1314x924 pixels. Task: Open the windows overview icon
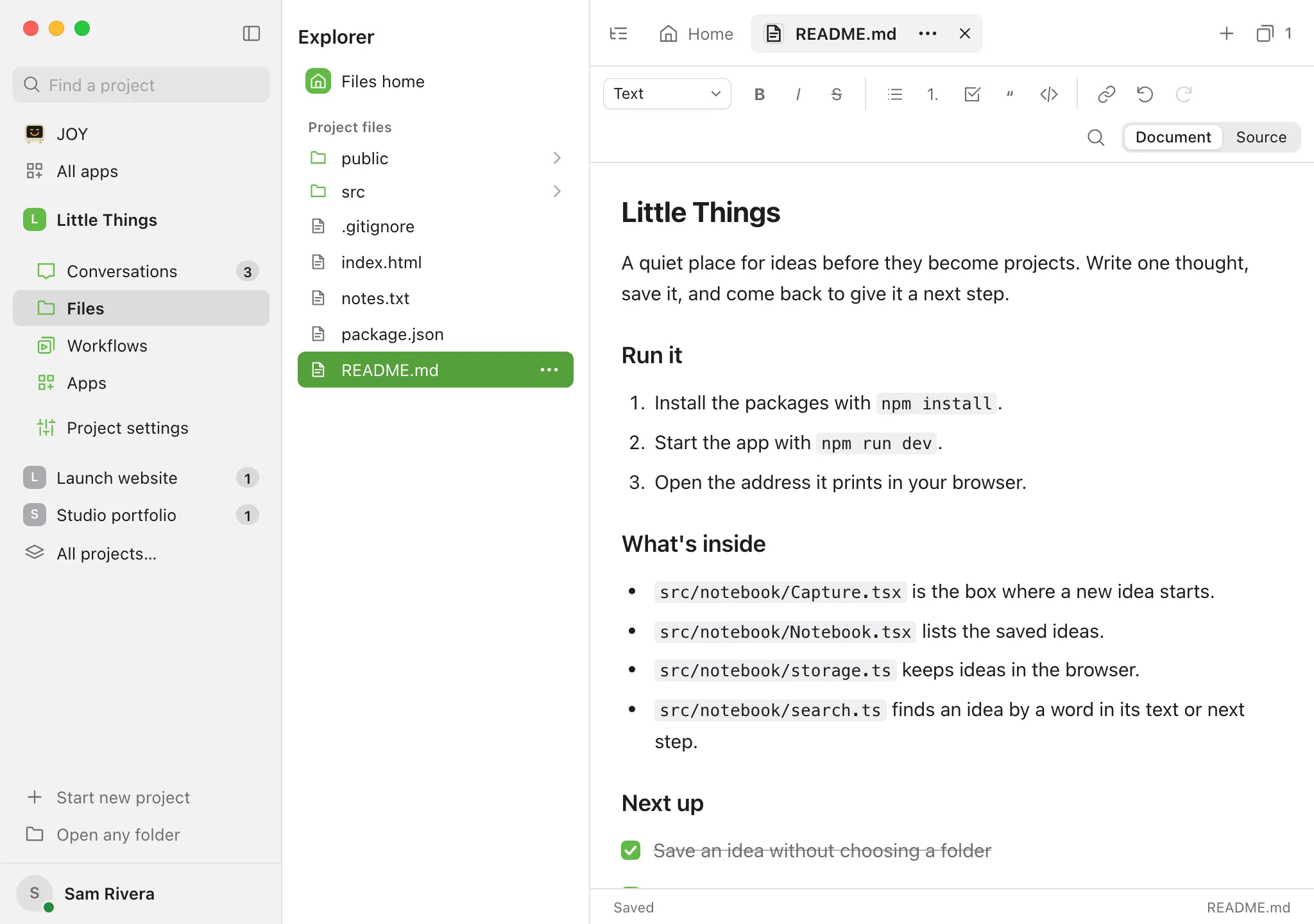point(1265,33)
